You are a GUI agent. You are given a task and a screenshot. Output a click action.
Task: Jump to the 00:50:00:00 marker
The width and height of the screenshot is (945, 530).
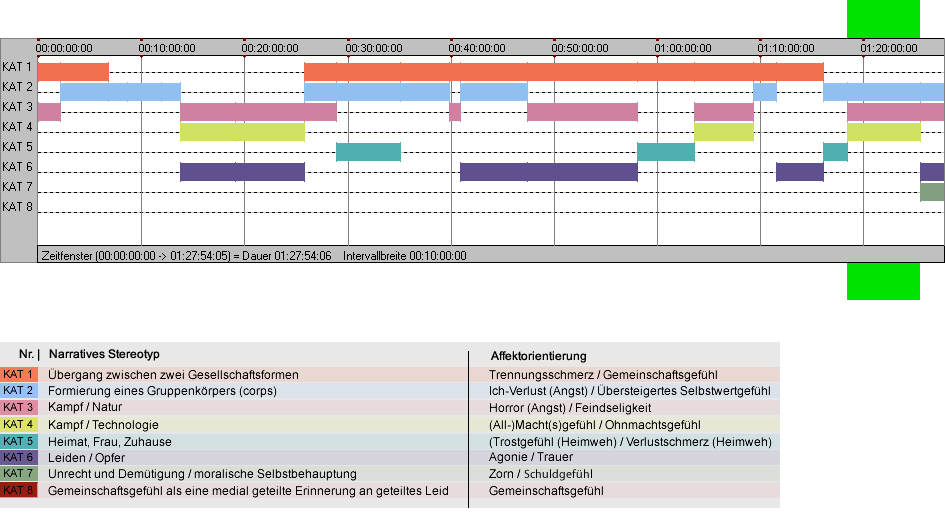tap(580, 48)
